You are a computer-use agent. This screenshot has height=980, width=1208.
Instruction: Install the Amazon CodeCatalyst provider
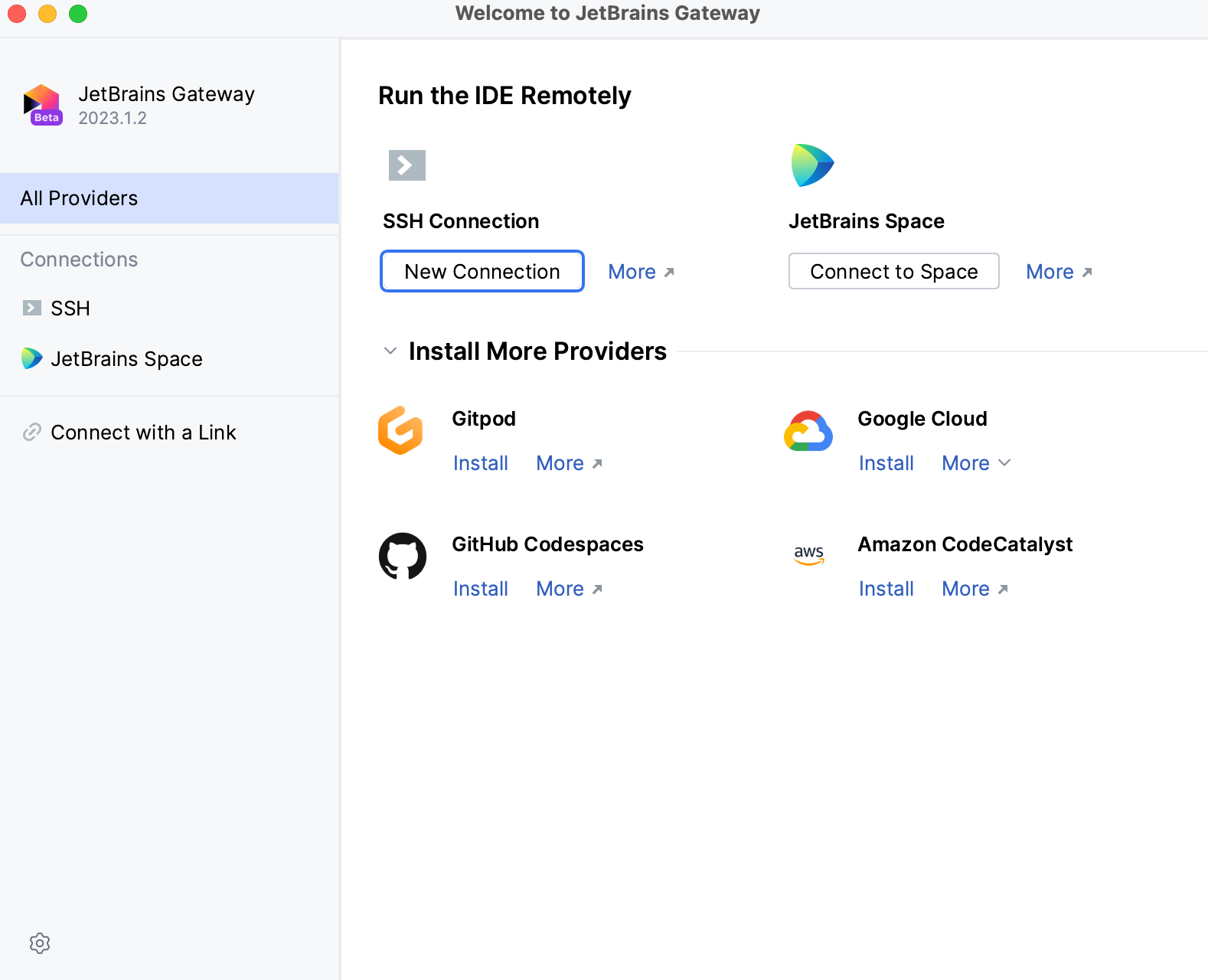click(x=886, y=589)
